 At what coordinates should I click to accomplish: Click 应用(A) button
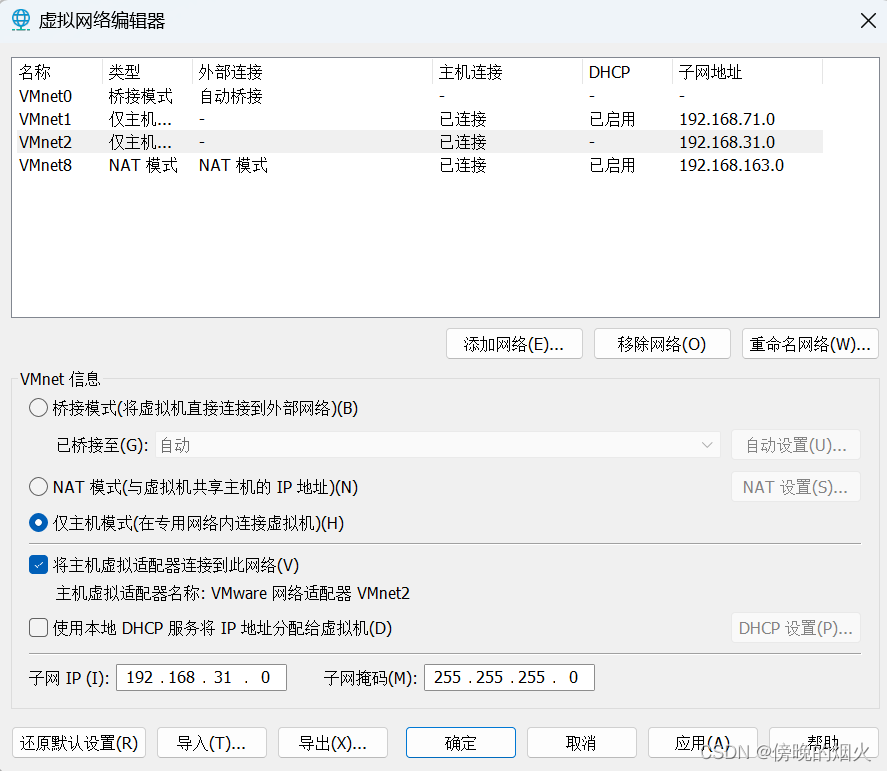(x=703, y=743)
